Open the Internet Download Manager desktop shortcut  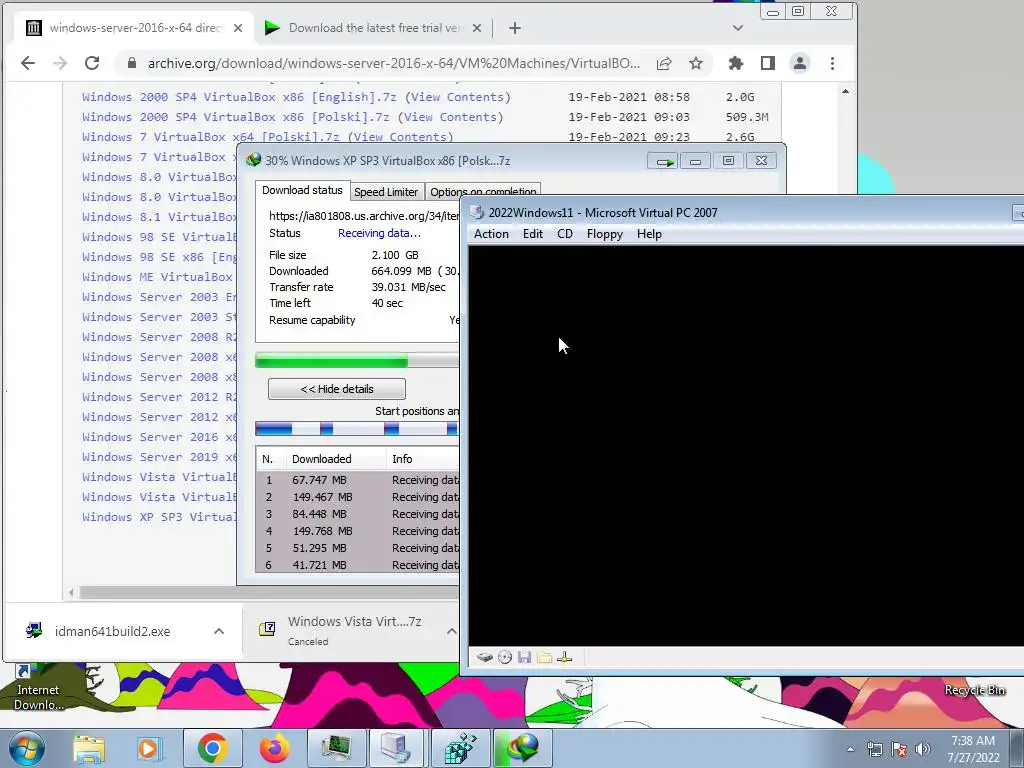[x=38, y=688]
